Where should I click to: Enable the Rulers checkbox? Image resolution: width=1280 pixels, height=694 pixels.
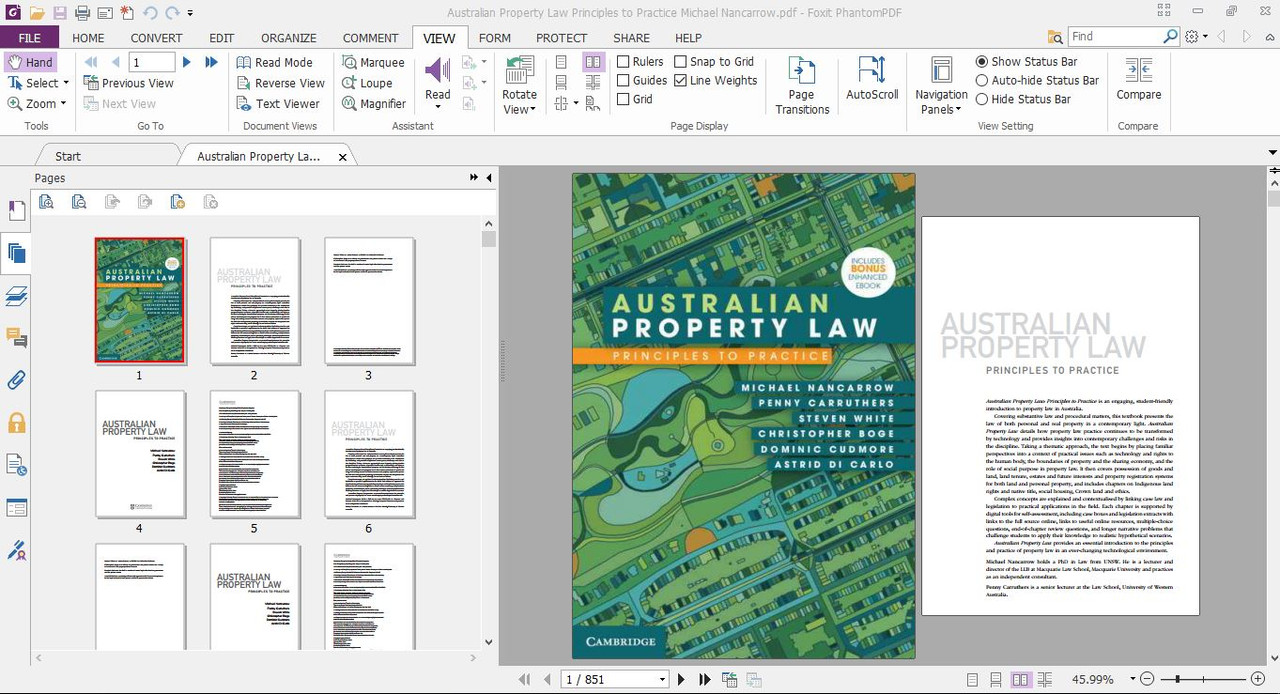coord(623,62)
